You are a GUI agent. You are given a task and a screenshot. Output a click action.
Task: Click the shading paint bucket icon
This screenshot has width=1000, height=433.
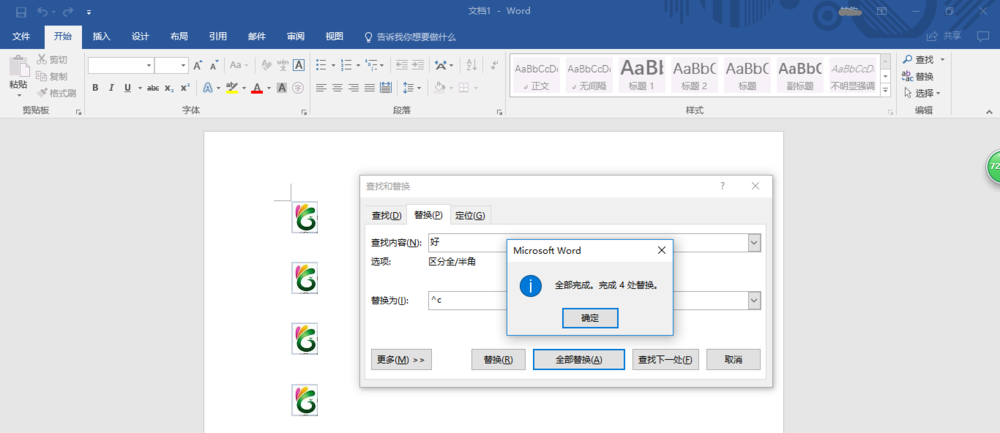(x=439, y=87)
